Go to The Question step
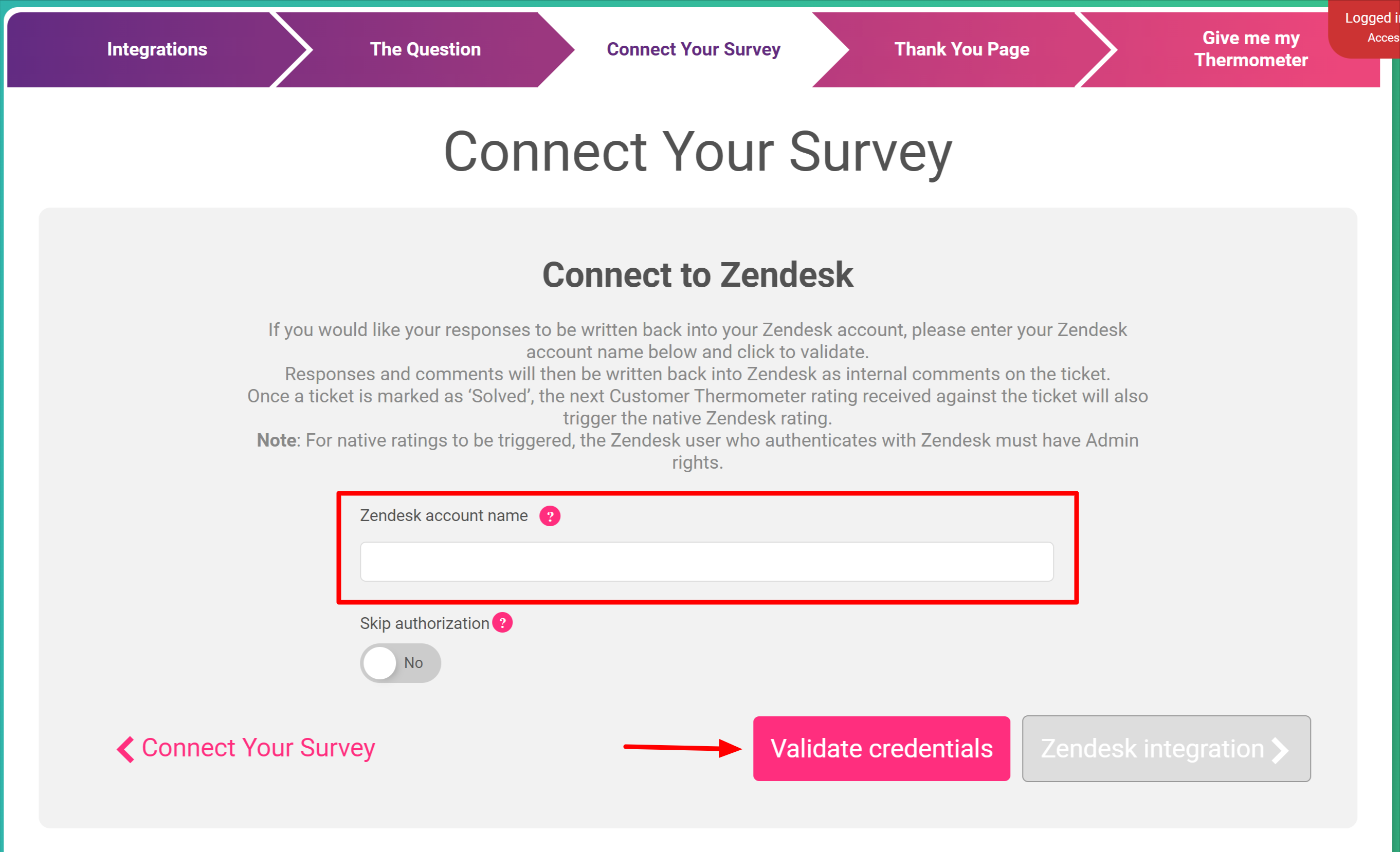Screen dimensions: 1400x852 coord(425,49)
